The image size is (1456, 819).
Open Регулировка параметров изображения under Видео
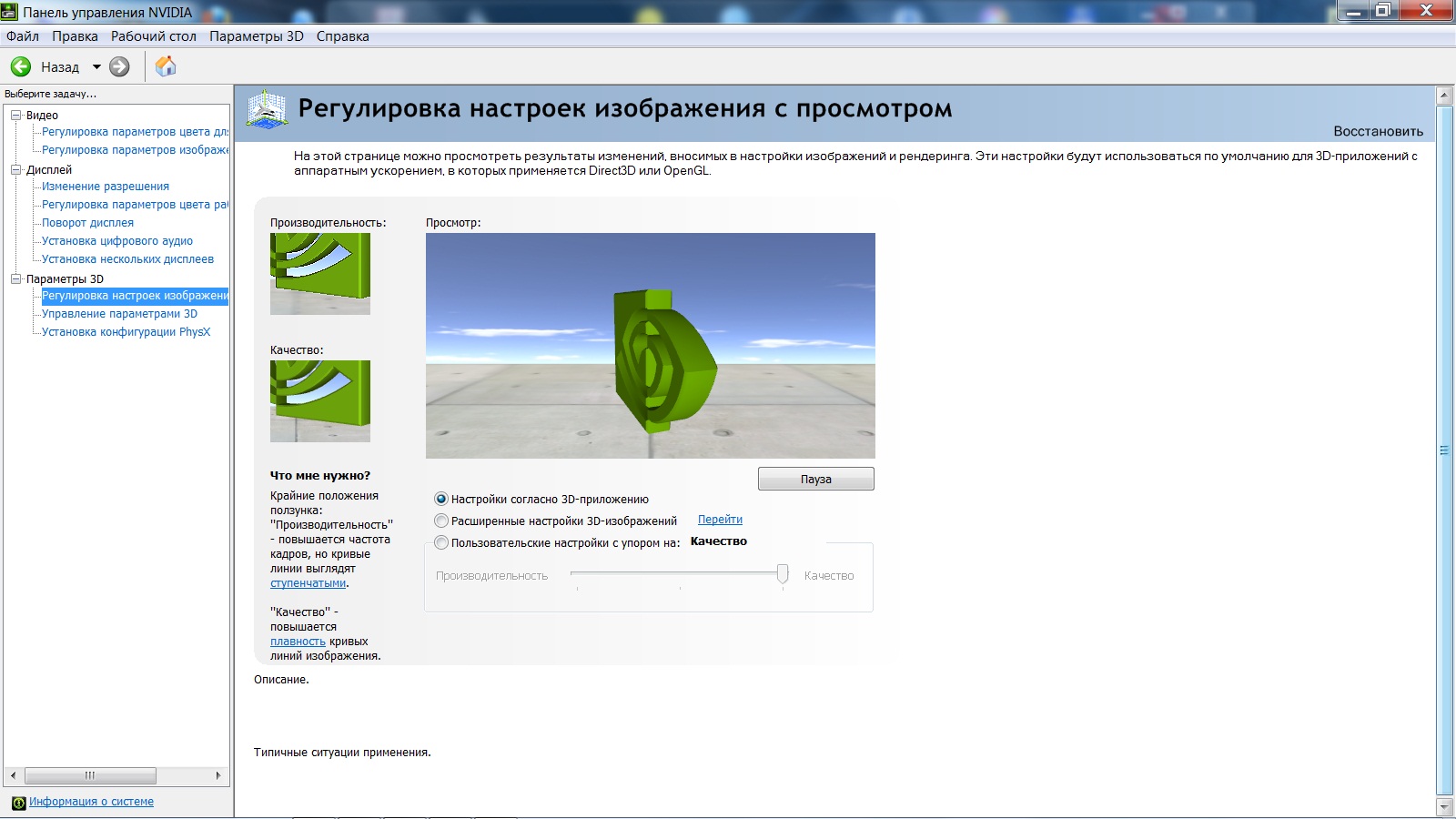(135, 150)
